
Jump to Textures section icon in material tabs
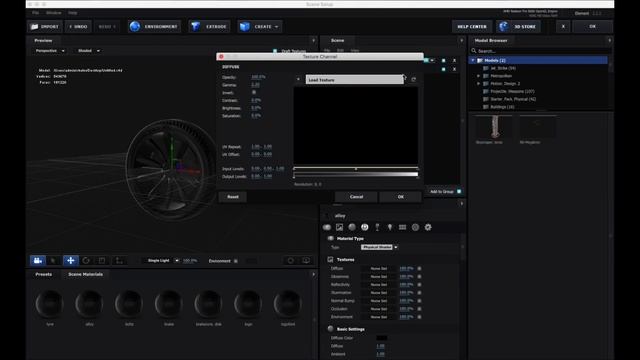[x=339, y=227]
